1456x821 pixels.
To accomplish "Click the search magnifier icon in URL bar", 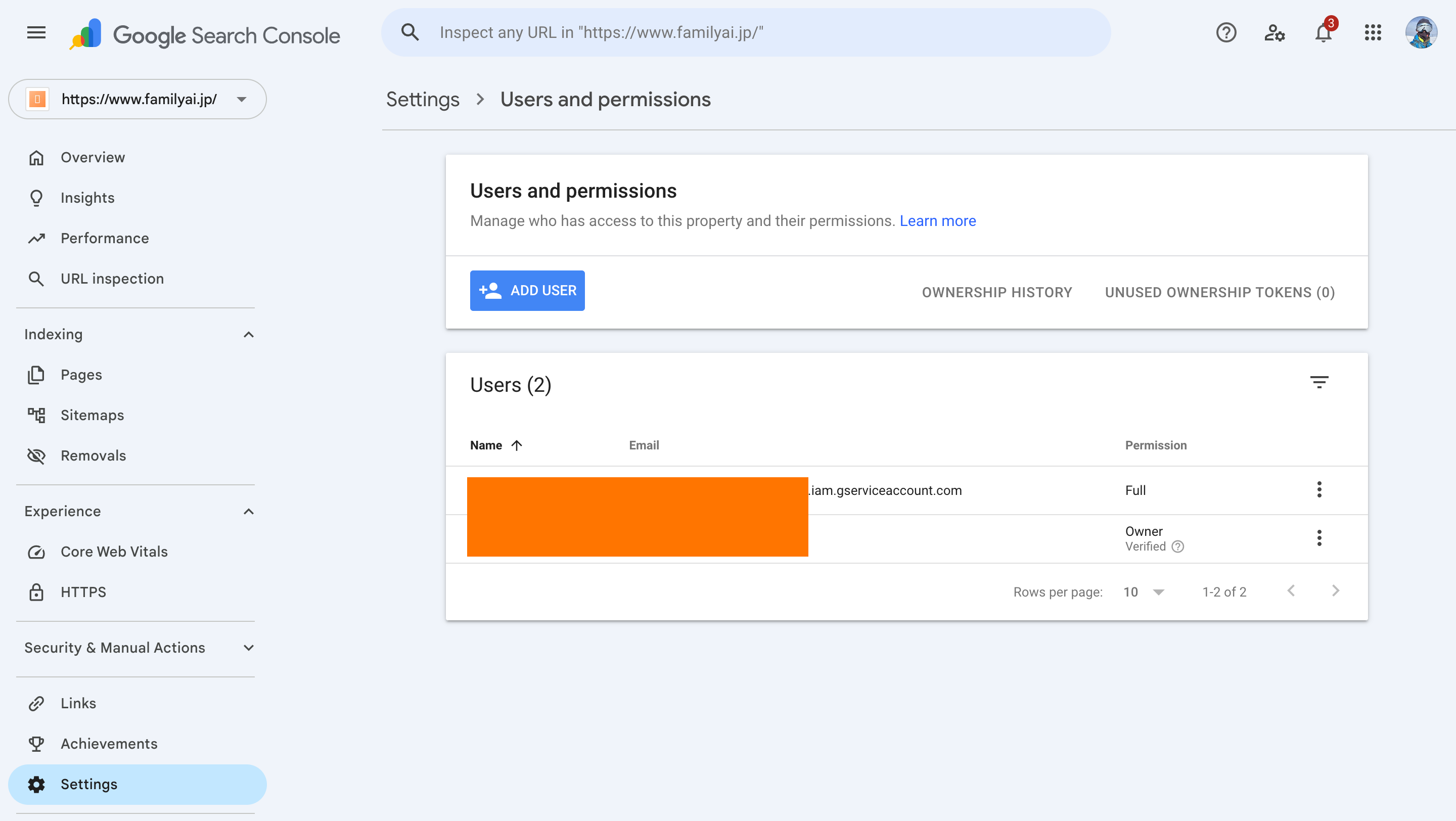I will click(411, 33).
